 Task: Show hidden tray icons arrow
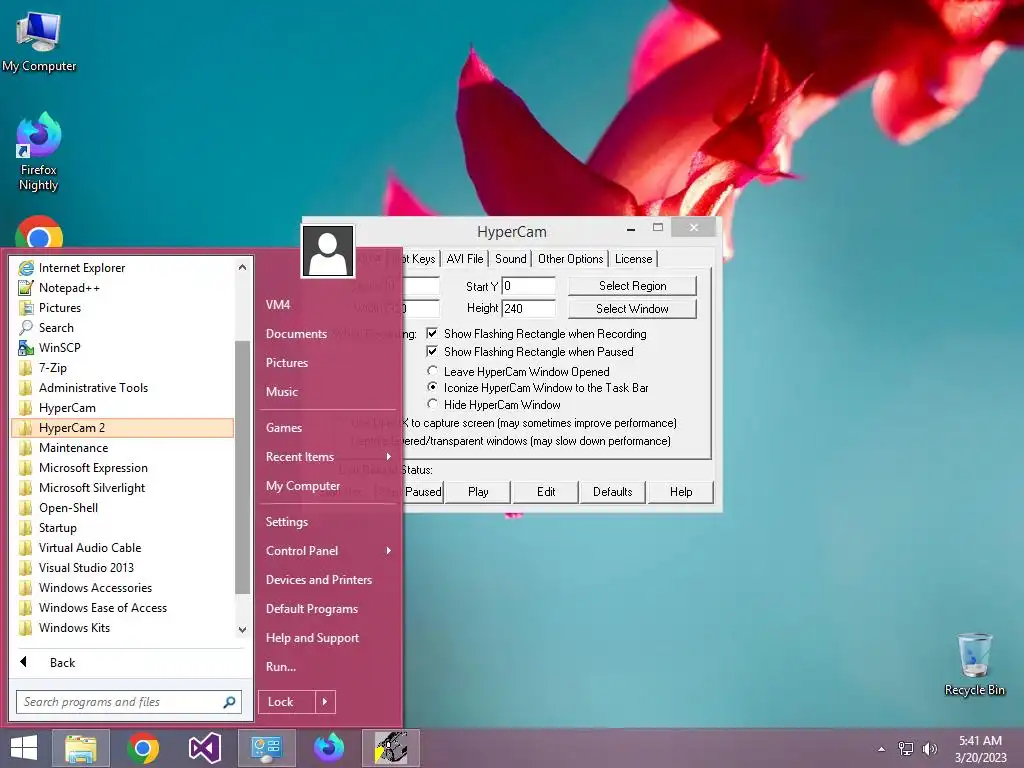click(x=882, y=749)
